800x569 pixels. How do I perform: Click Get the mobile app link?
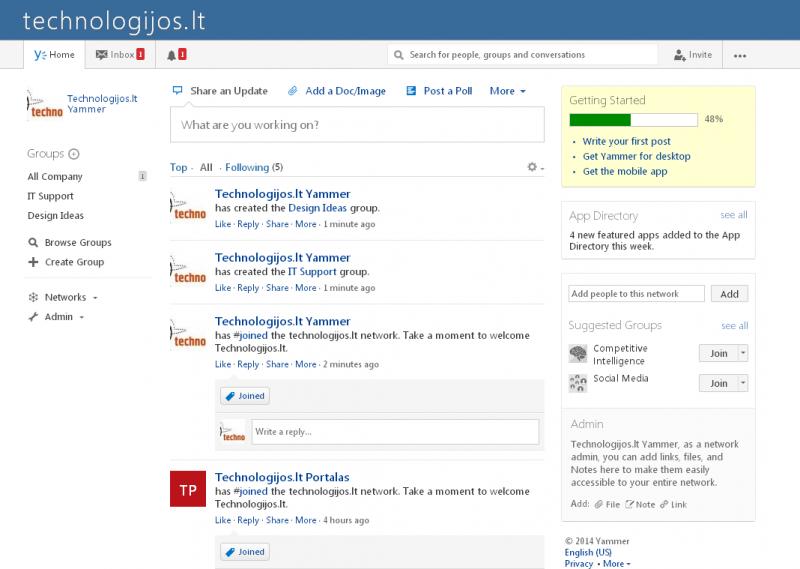625,171
